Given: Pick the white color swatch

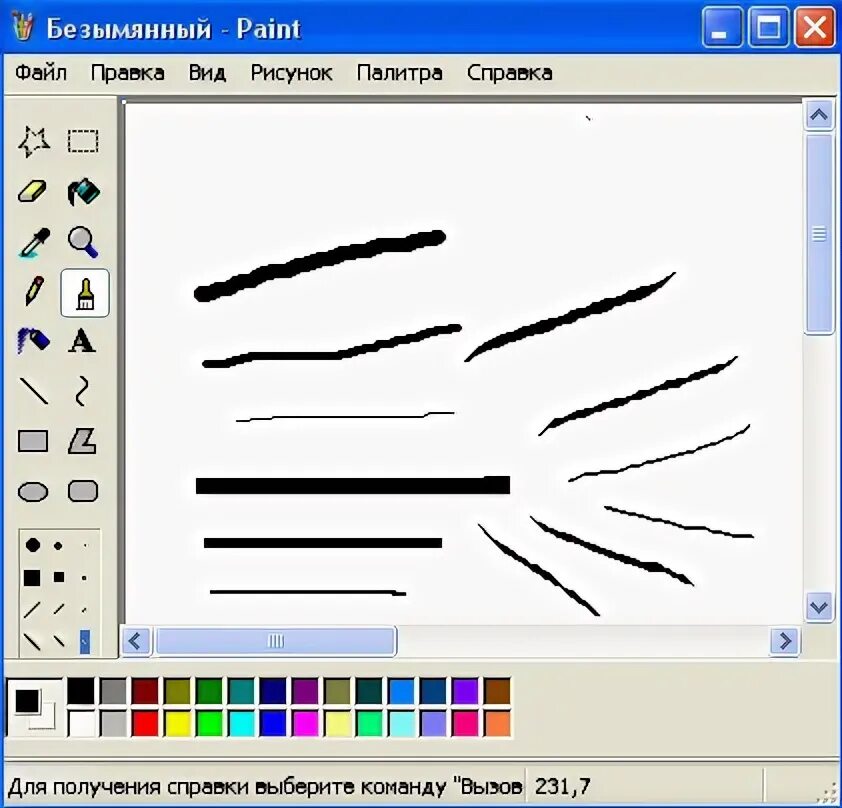Looking at the screenshot, I should pos(81,724).
